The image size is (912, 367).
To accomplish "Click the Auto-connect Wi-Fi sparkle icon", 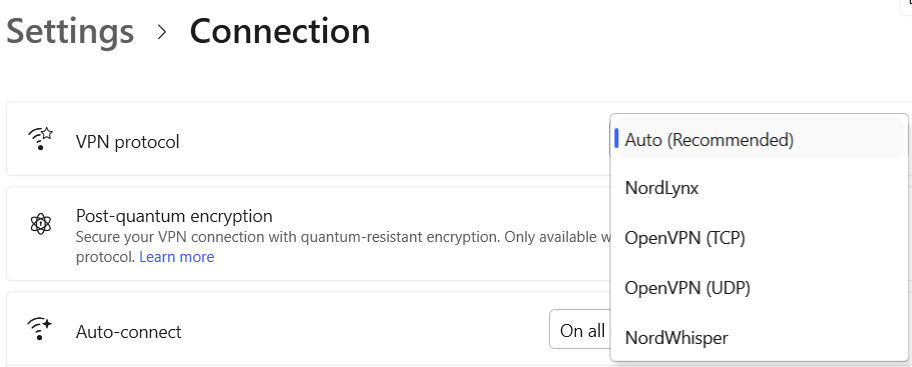I will [40, 329].
